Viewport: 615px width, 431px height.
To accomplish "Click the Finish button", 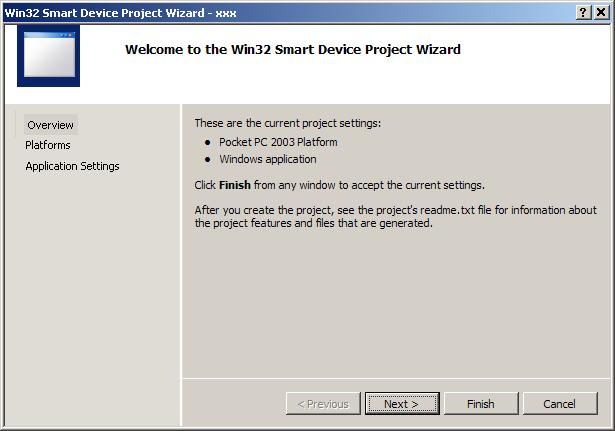I will [480, 404].
